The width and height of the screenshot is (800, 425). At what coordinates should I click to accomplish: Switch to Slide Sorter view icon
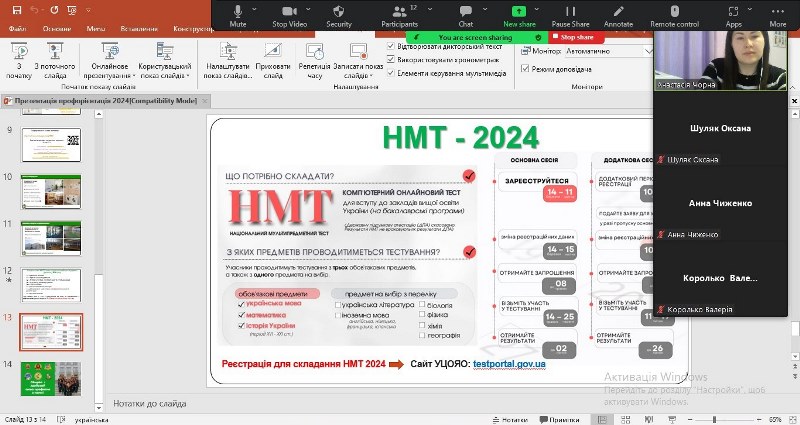coord(626,419)
